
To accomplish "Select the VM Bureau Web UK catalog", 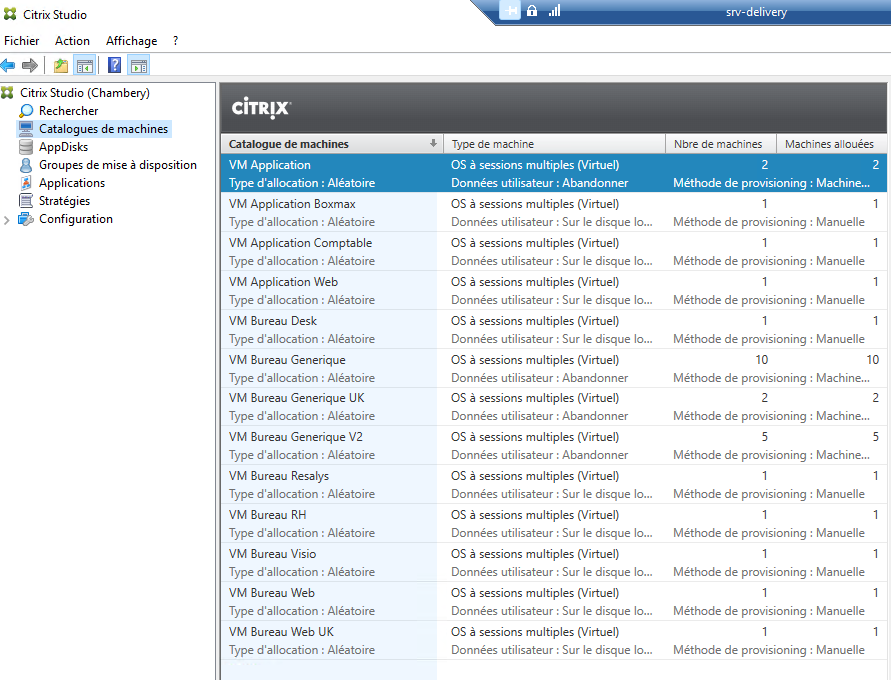I will [554, 640].
